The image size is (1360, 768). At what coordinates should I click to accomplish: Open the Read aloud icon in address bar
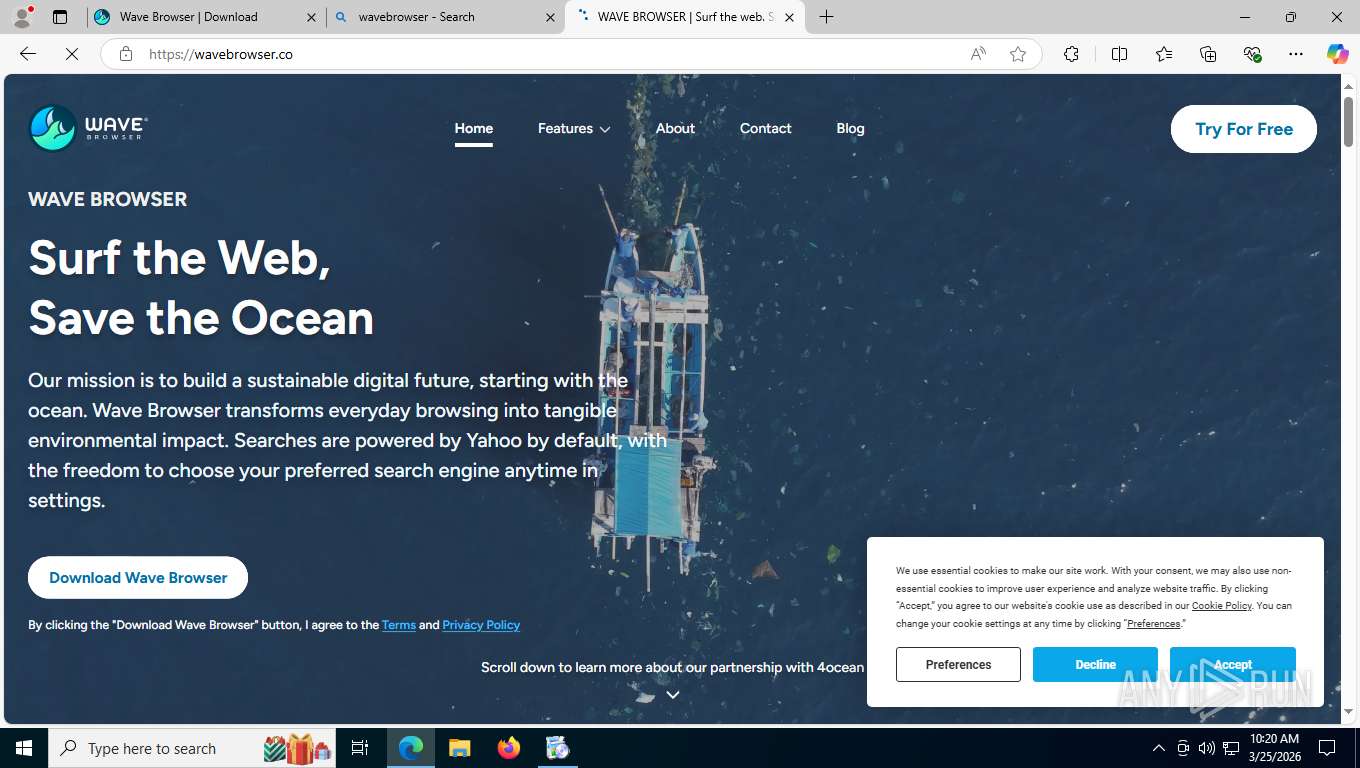tap(978, 54)
